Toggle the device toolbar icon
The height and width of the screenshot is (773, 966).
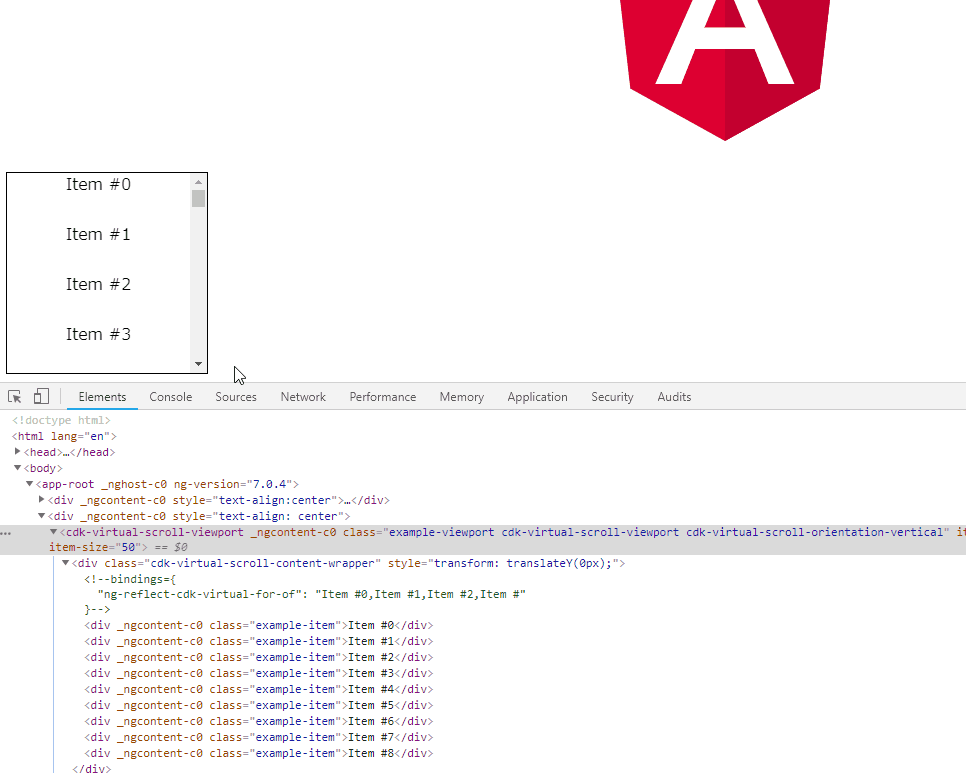41,396
